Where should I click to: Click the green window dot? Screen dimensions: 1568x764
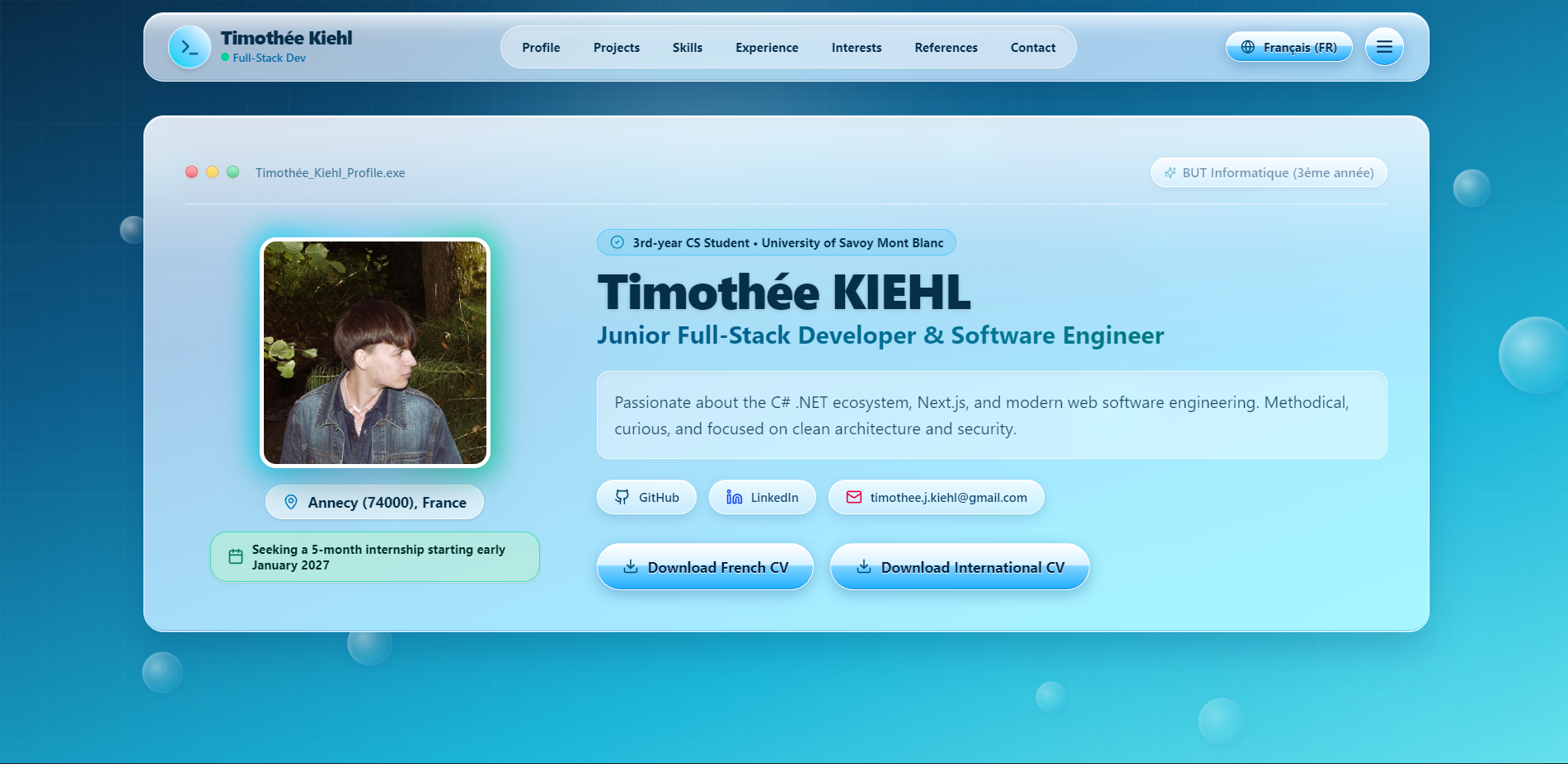tap(233, 172)
